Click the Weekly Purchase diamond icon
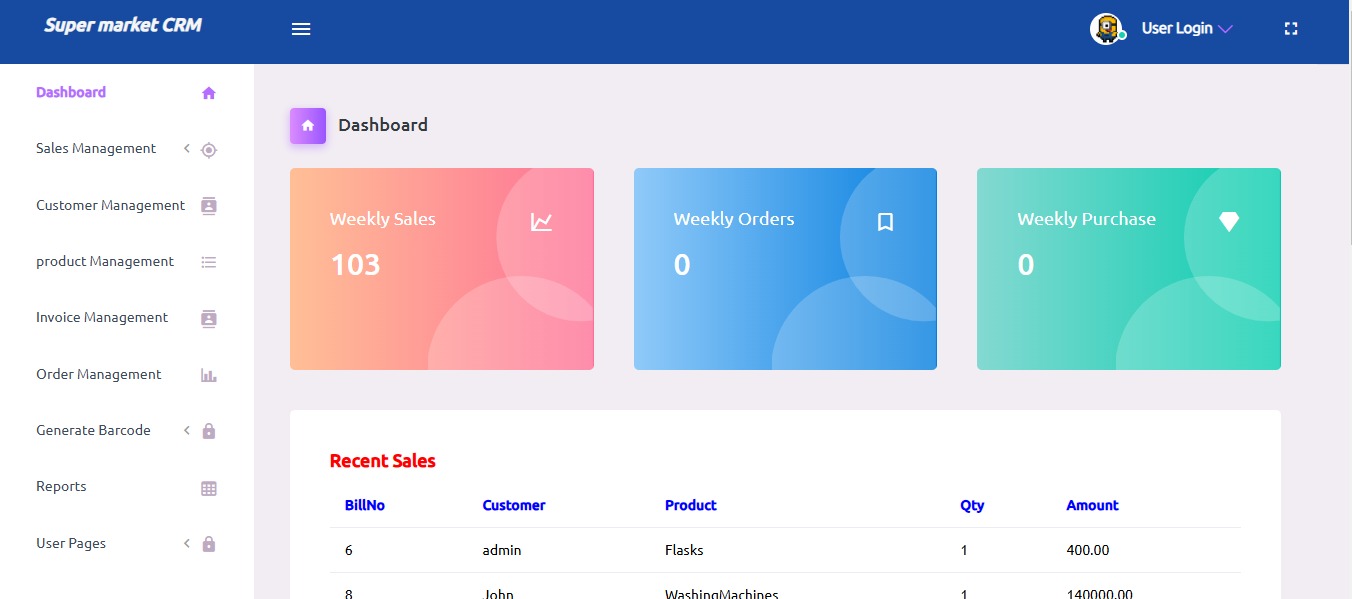The height and width of the screenshot is (599, 1352). pyautogui.click(x=1229, y=222)
